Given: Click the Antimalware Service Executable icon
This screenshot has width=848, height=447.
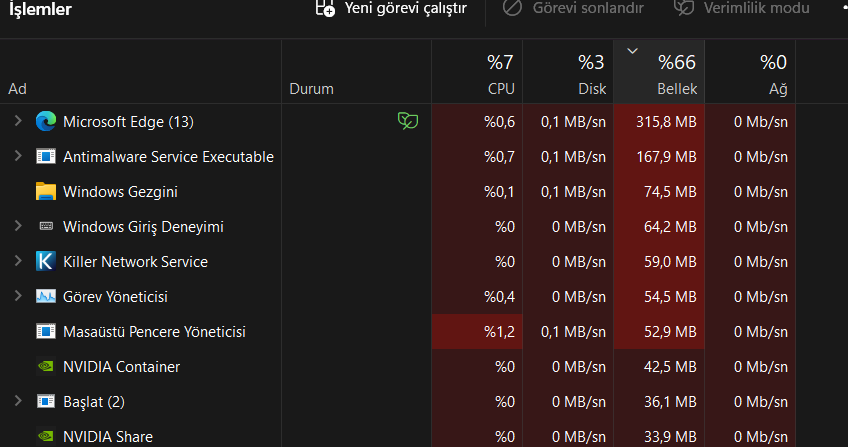Looking at the screenshot, I should tap(46, 157).
